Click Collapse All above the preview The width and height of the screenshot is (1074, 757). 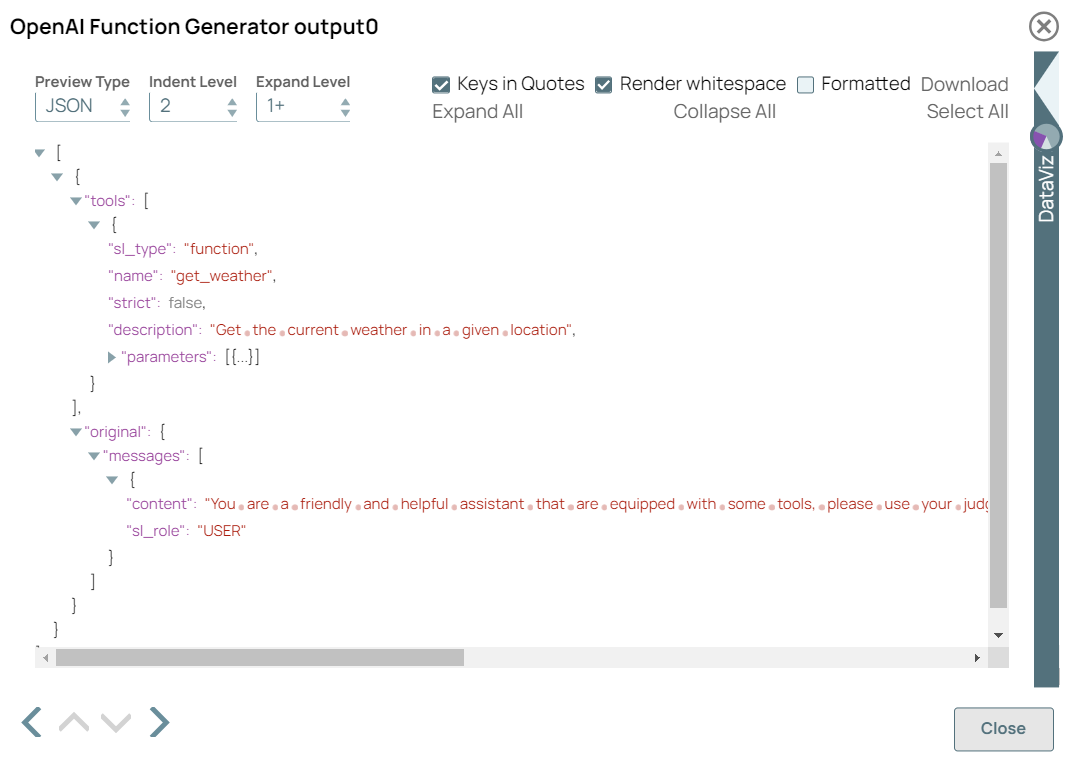pyautogui.click(x=725, y=111)
